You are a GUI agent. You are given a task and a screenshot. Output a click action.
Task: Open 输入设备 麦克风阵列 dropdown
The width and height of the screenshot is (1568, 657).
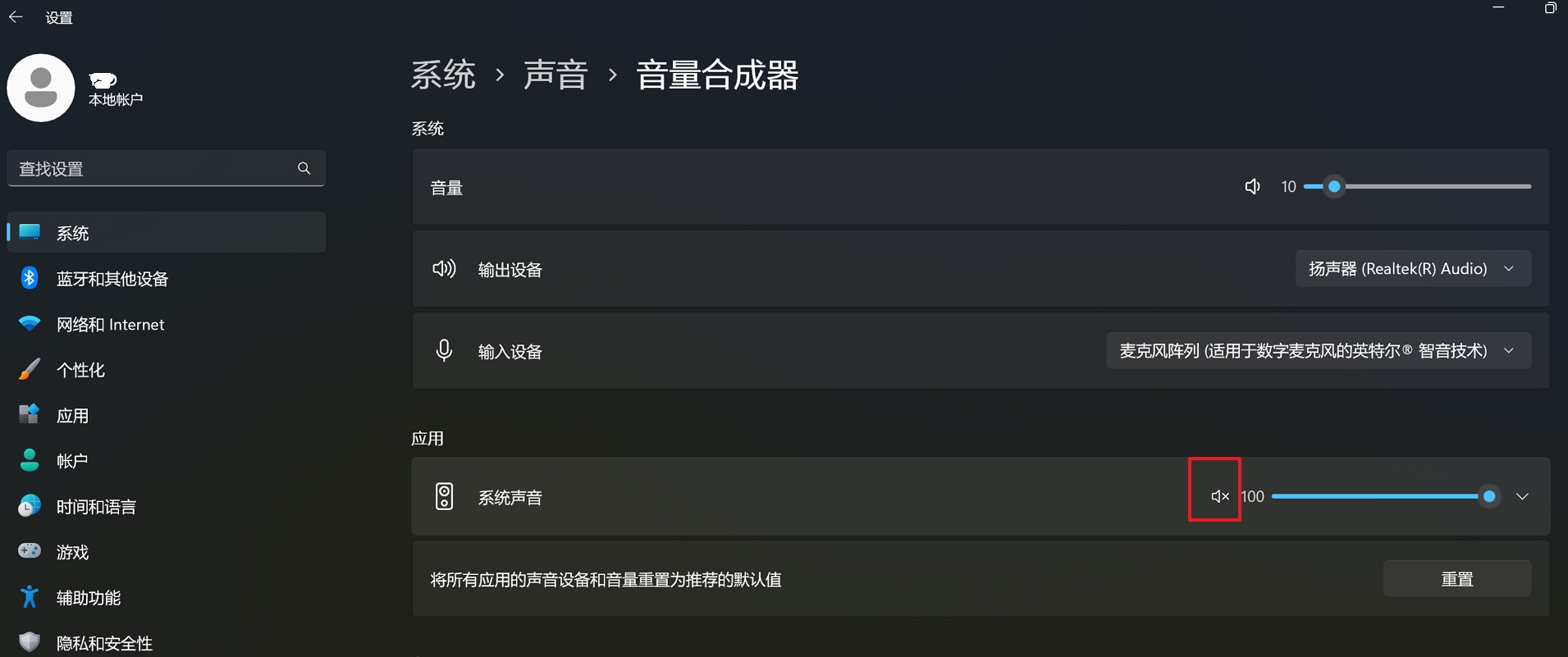tap(1319, 351)
